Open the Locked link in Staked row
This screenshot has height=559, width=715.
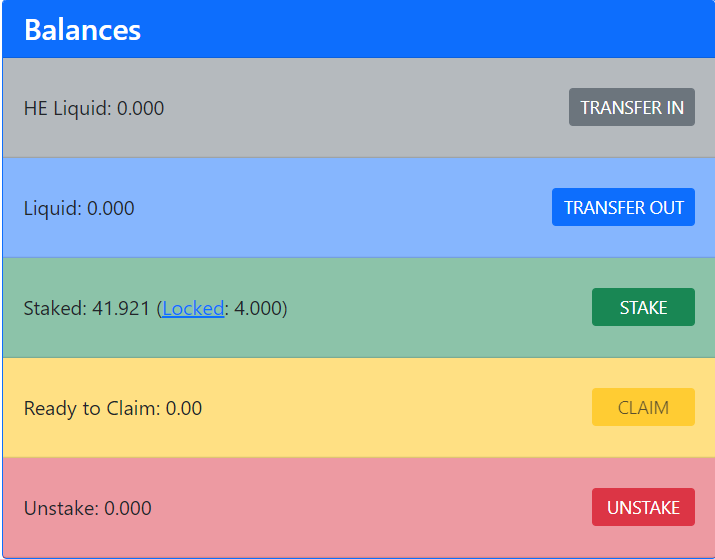(193, 309)
